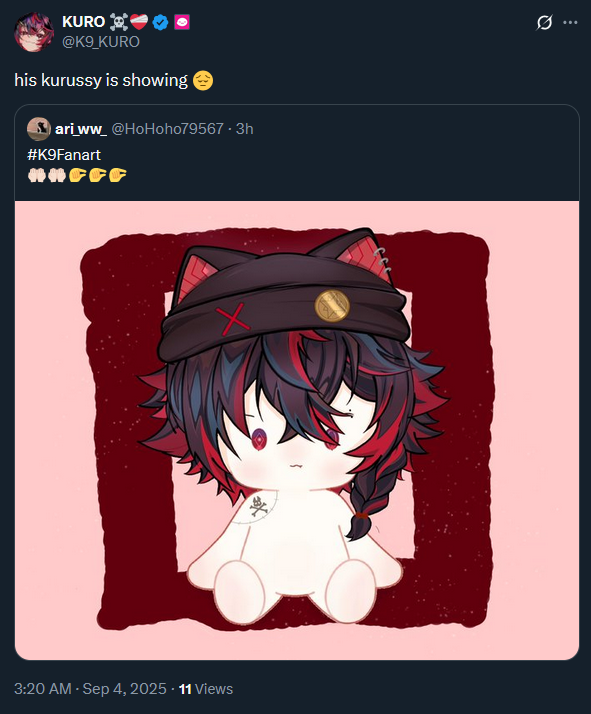
Task: Click the ari_ww_ display name
Action: [x=81, y=129]
